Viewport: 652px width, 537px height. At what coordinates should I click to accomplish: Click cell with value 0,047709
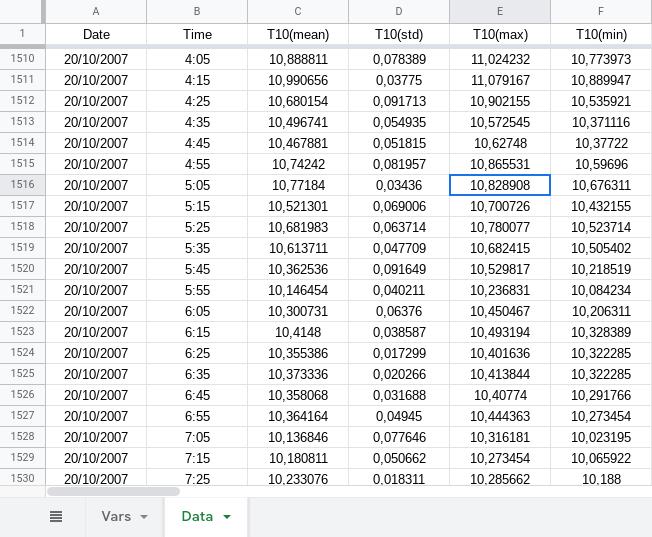pyautogui.click(x=399, y=248)
